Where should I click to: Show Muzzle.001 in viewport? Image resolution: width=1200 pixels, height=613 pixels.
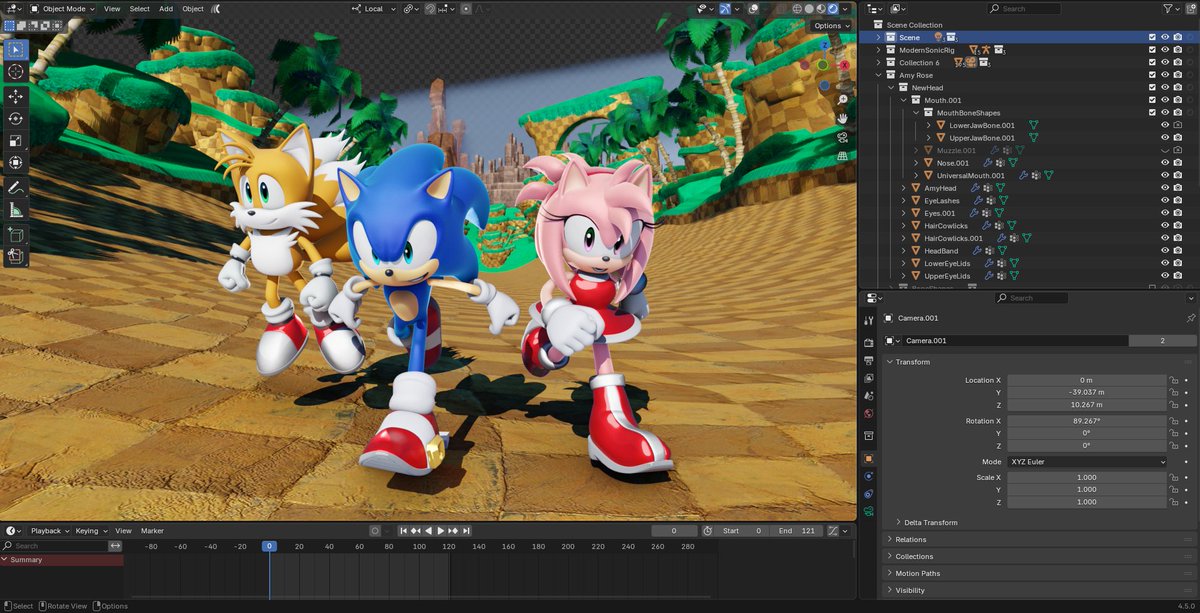1165,150
